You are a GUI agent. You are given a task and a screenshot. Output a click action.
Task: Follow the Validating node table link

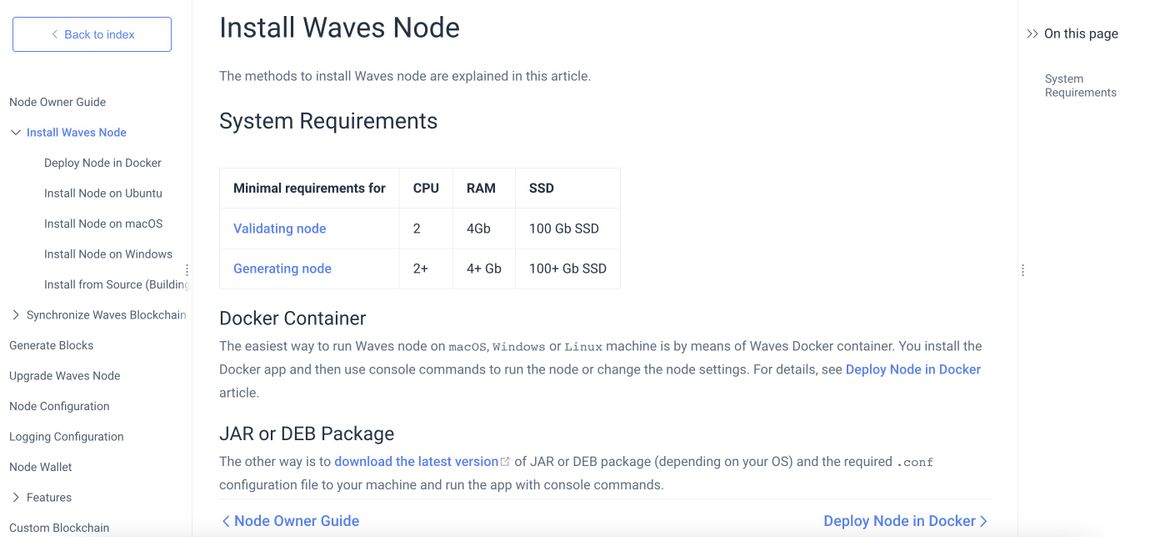click(x=280, y=229)
